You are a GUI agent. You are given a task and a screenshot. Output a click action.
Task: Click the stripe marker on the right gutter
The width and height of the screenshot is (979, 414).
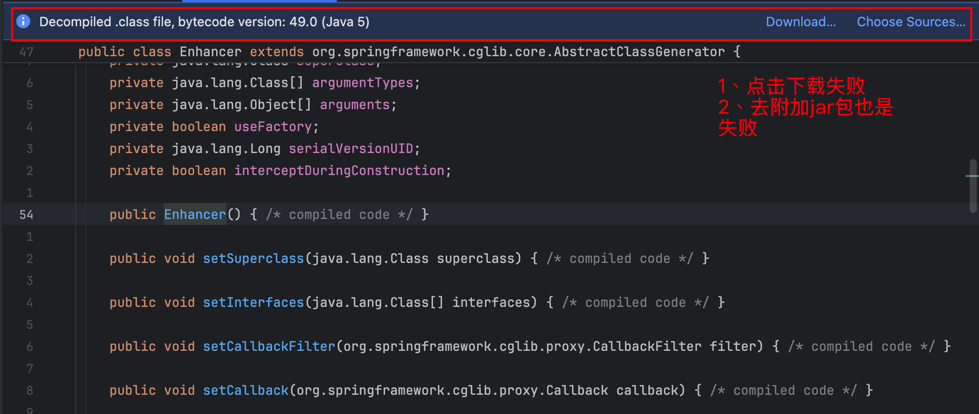[x=972, y=176]
